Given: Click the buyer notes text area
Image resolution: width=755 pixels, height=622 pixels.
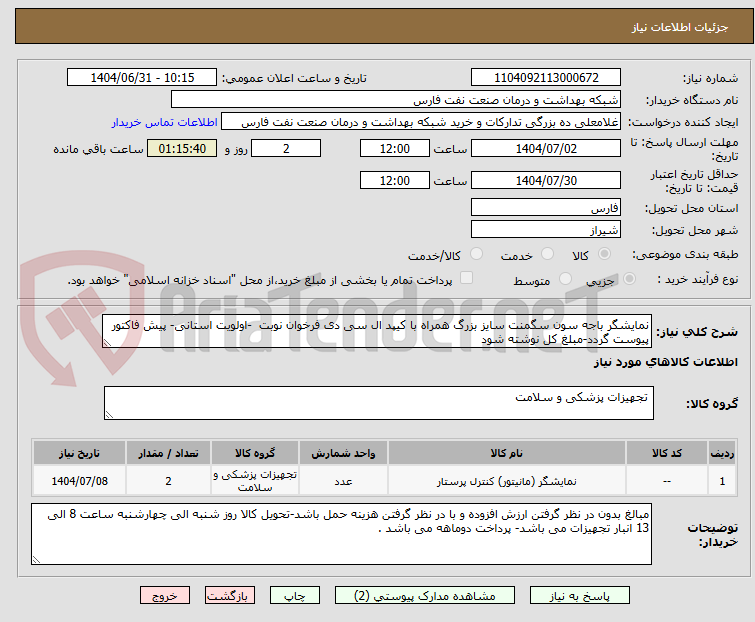Looking at the screenshot, I should point(341,534).
